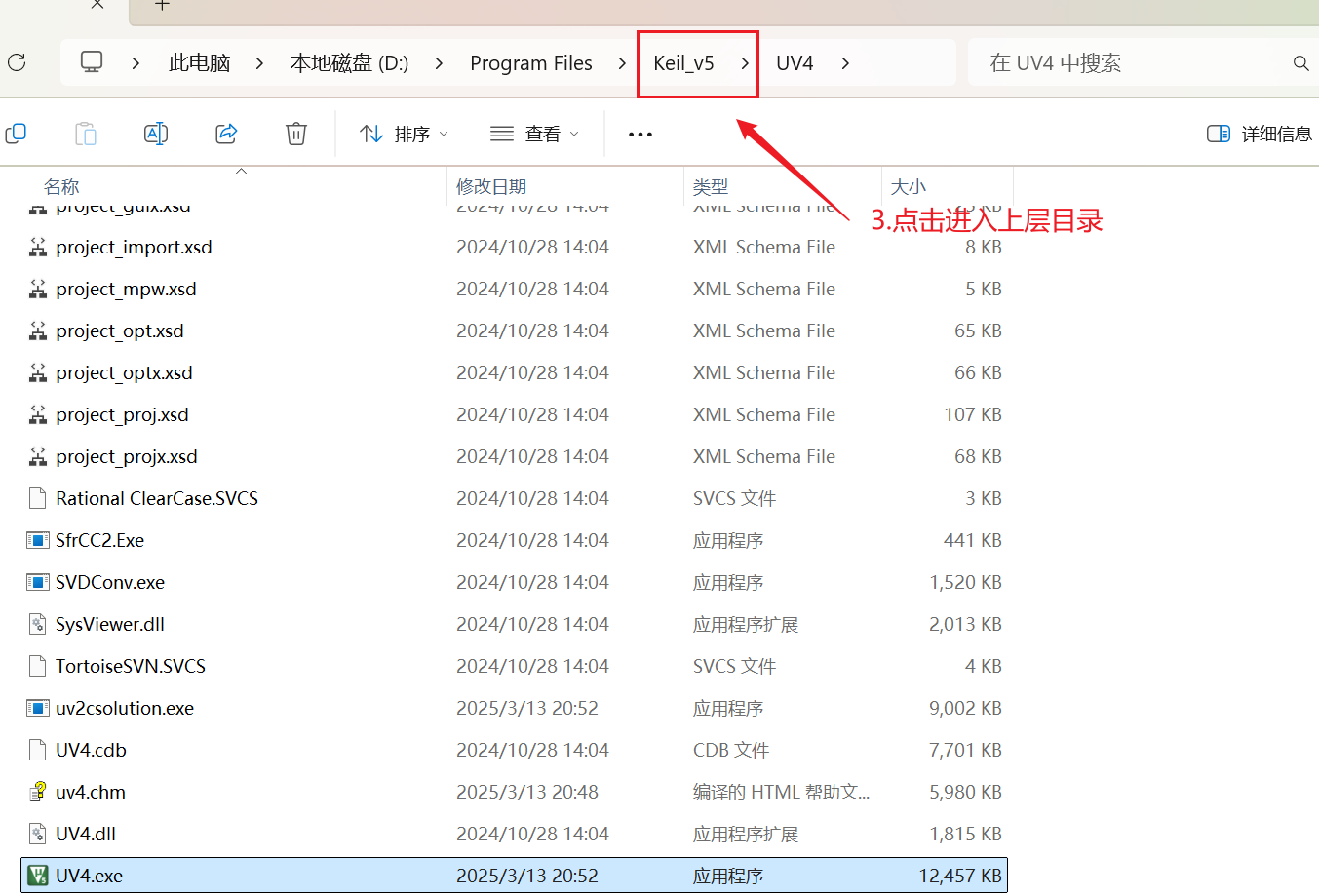Click the project_mpw.xsd schema icon
Viewport: 1319px width, 896px height.
(x=38, y=290)
